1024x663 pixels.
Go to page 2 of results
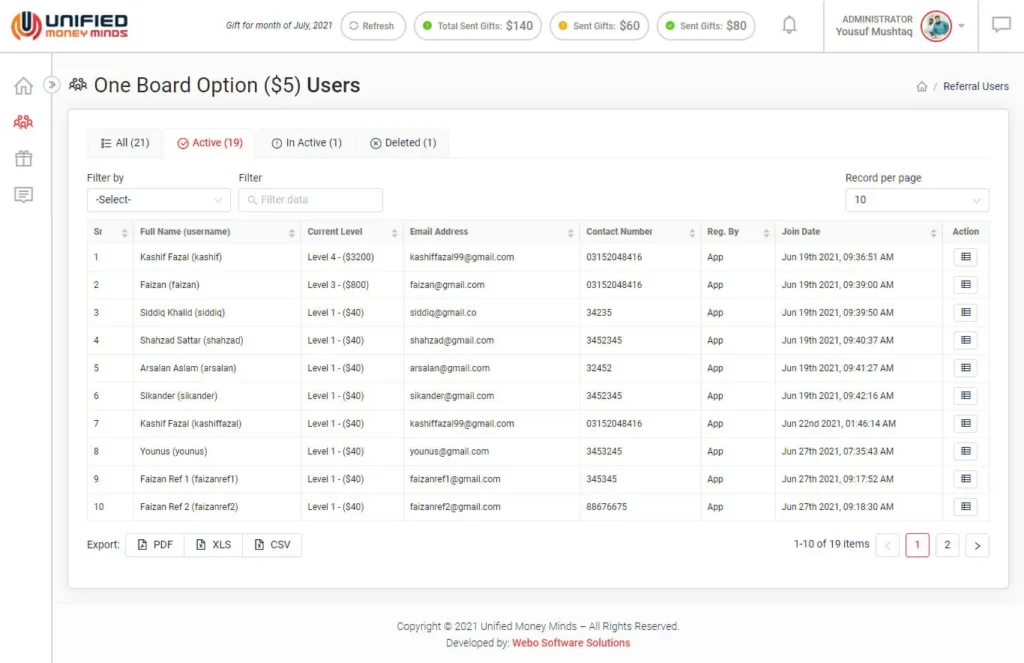[x=946, y=545]
